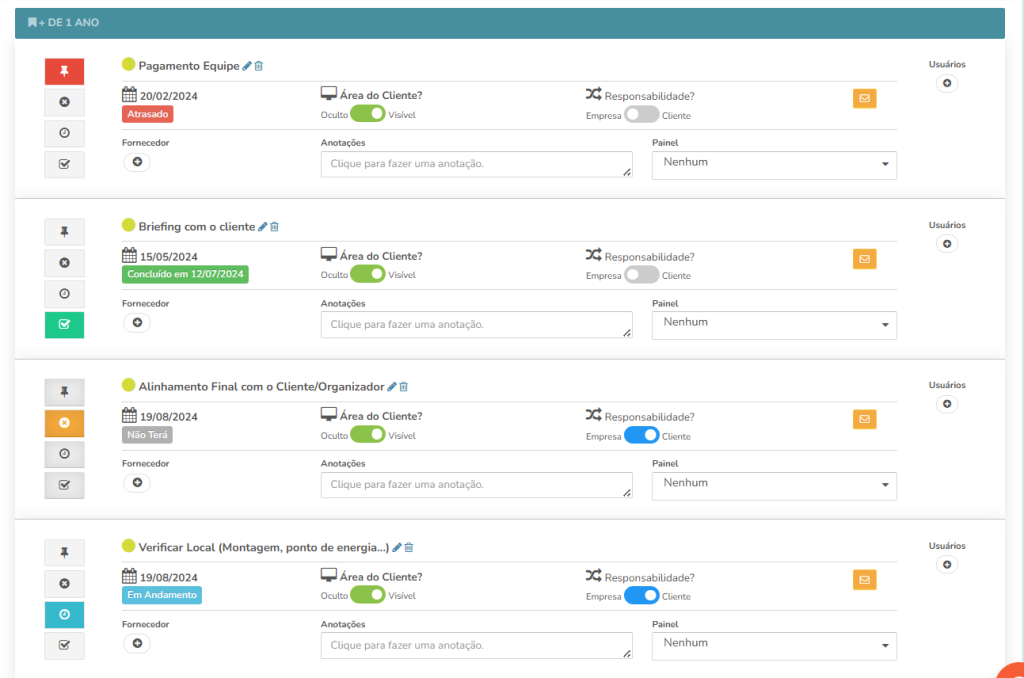The image size is (1024, 678).
Task: Add user to Briefing com o cliente
Action: [x=947, y=244]
